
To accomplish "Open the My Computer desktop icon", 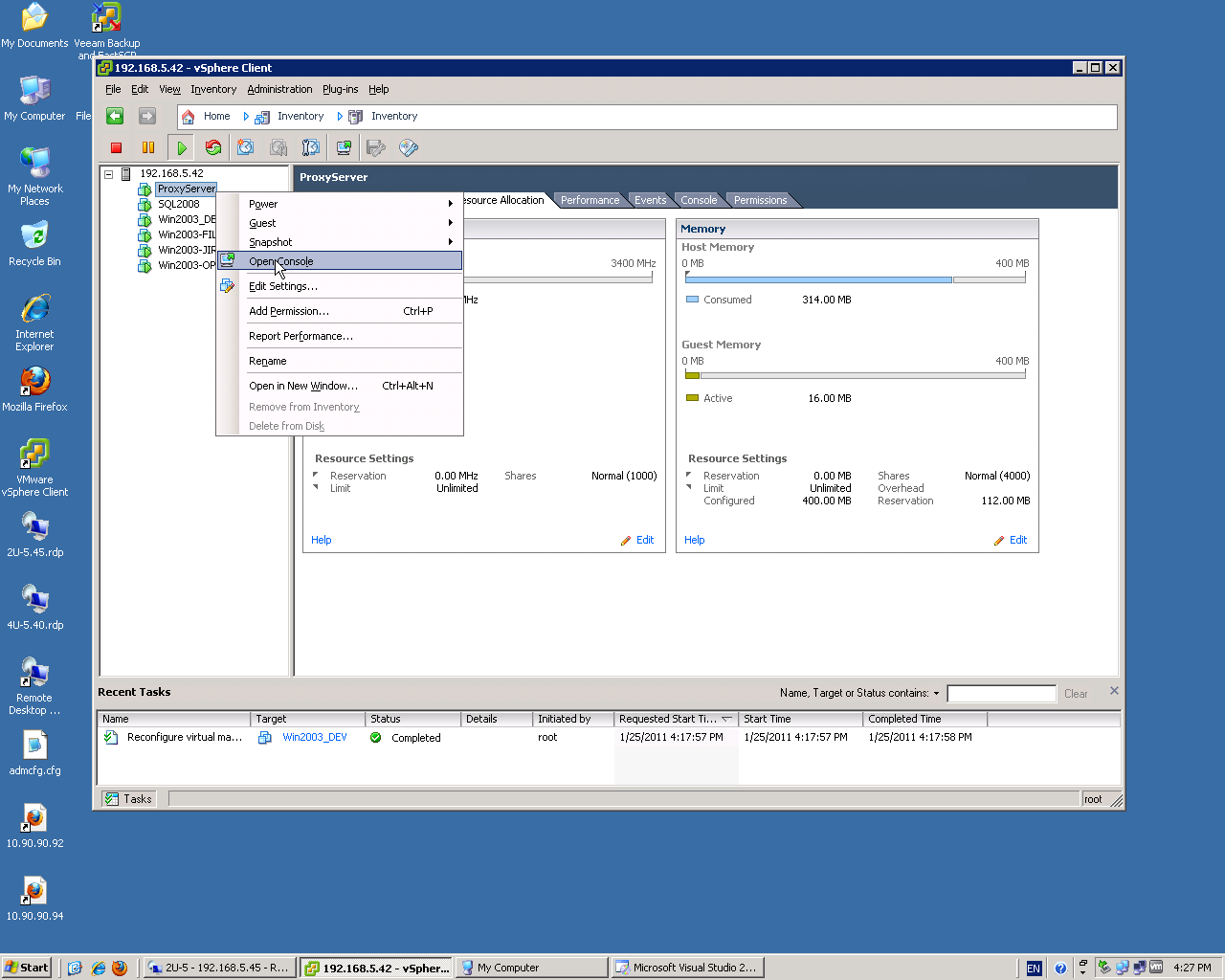I will [x=34, y=98].
